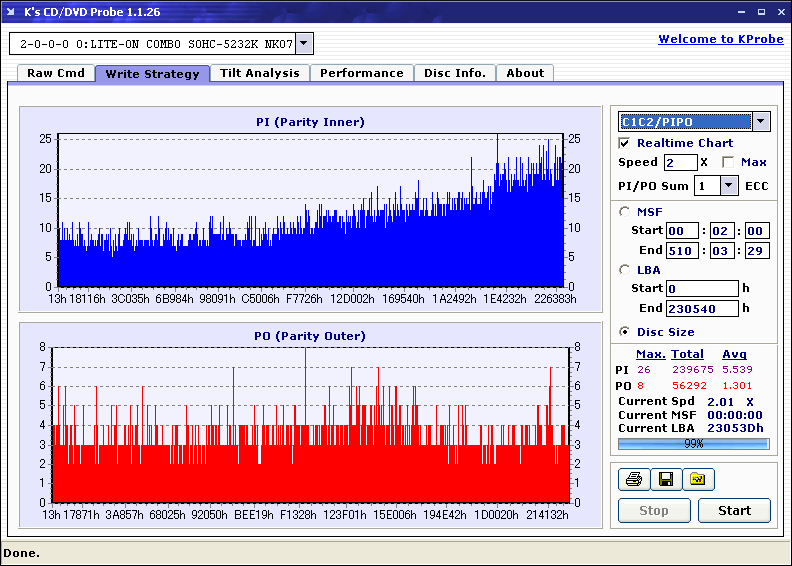
Task: Choose the LBA radio option
Action: 625,269
